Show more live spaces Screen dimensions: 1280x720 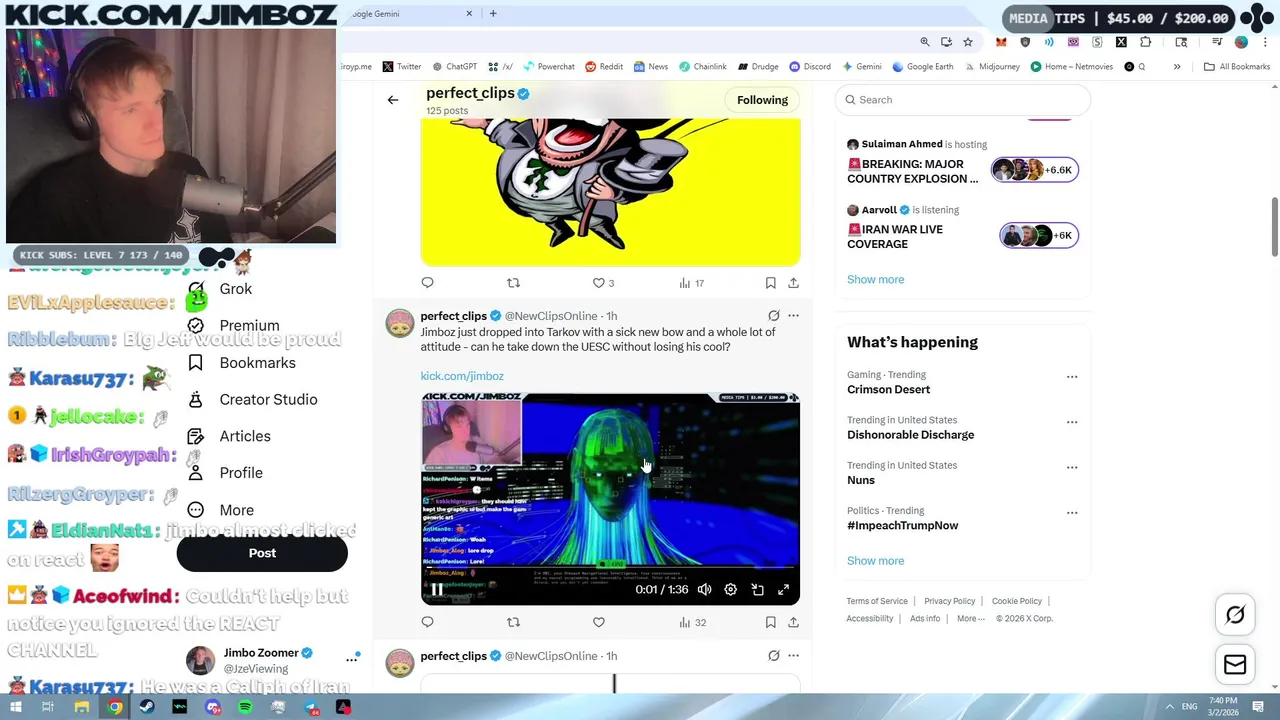pyautogui.click(x=875, y=280)
